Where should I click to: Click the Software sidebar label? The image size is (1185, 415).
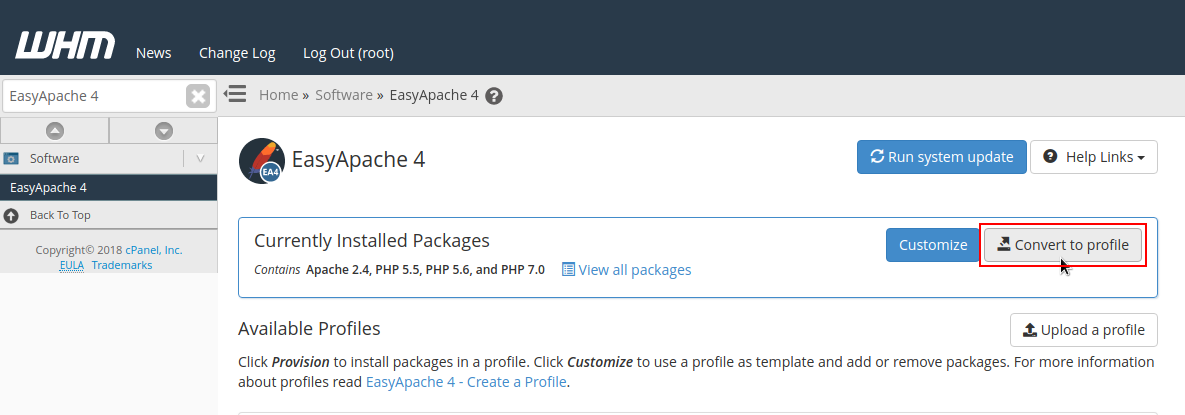tap(54, 159)
